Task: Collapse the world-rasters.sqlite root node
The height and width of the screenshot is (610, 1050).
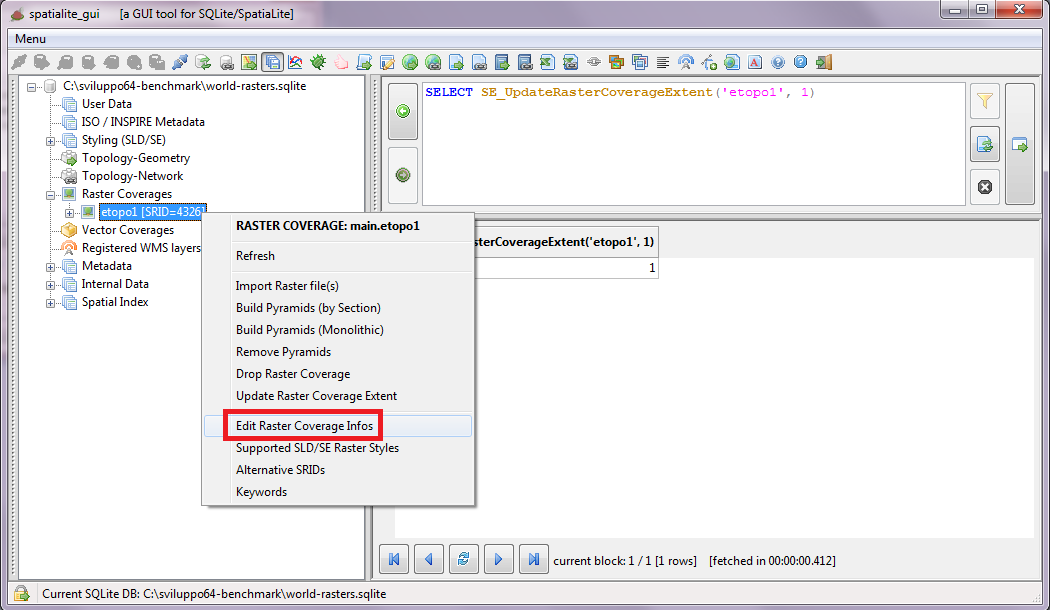Action: point(31,86)
